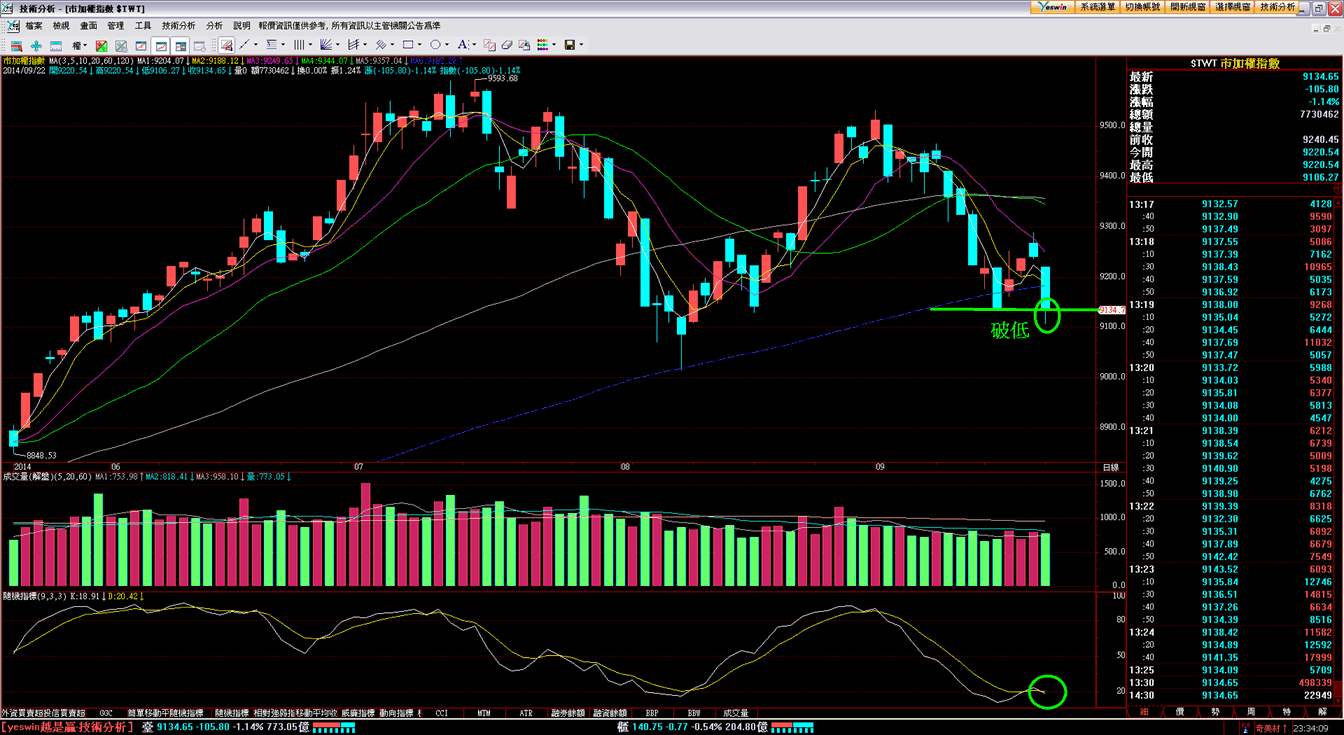
Task: Open the 管理 menu
Action: click(116, 25)
